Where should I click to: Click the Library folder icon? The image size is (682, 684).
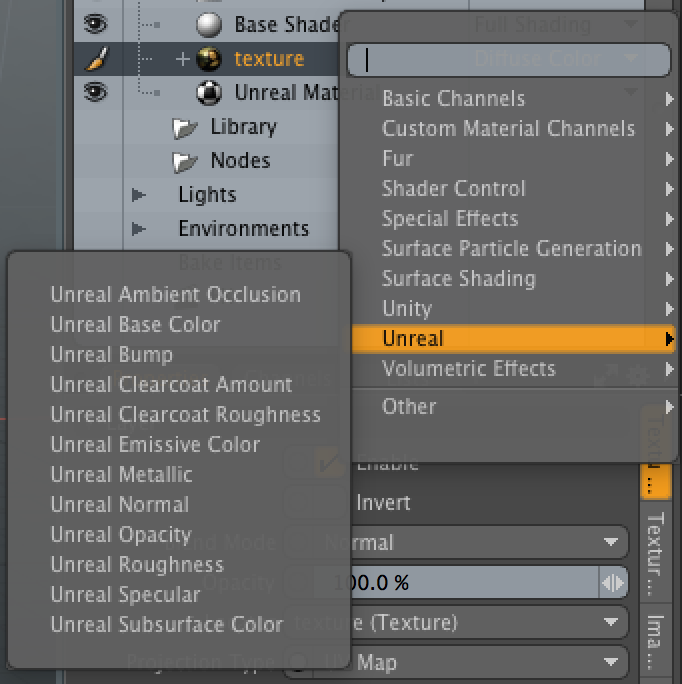(x=185, y=127)
